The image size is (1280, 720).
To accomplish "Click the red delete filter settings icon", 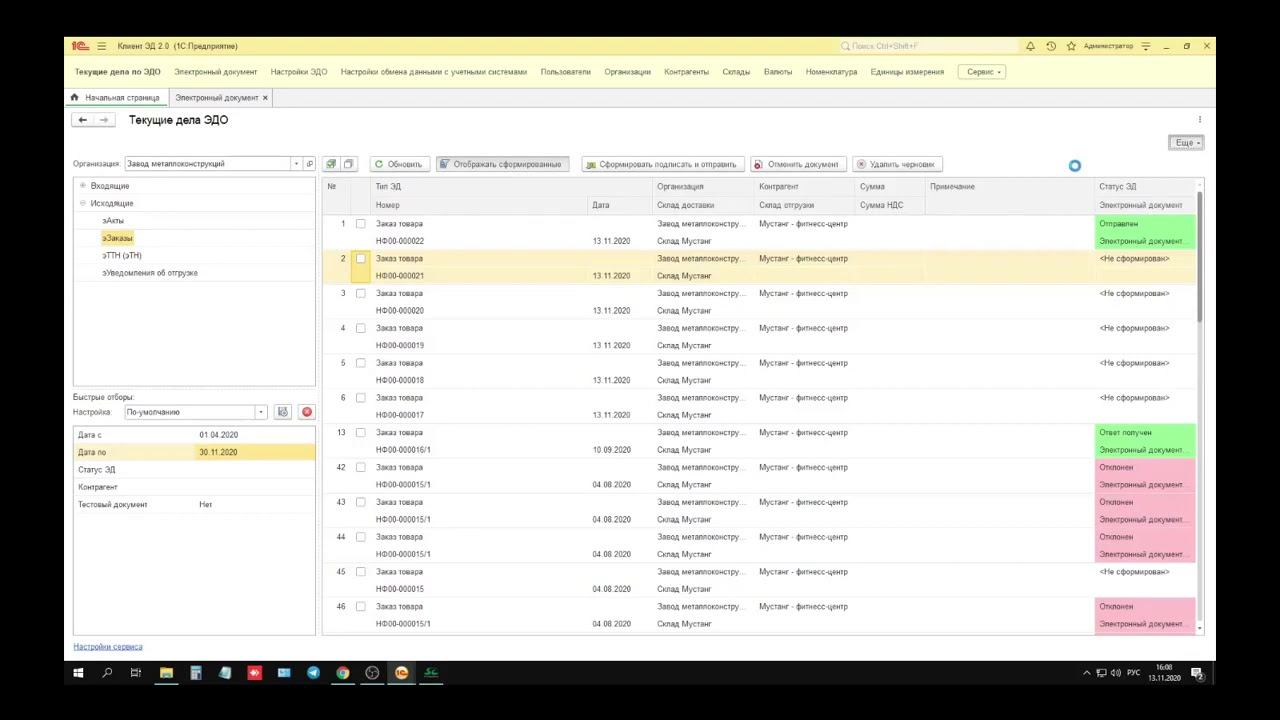I will [x=307, y=412].
